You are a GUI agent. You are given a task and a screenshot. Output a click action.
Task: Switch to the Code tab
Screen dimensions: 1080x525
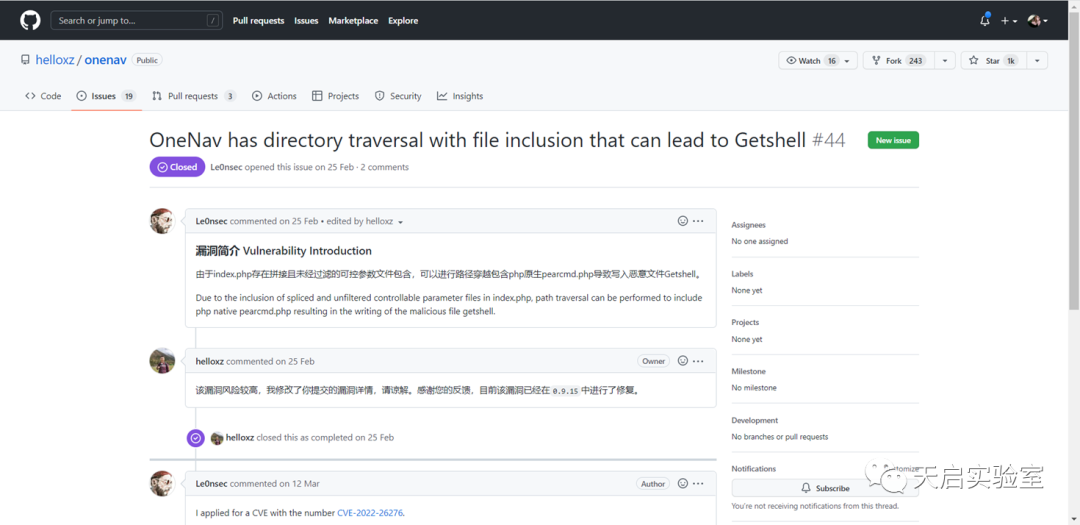point(43,96)
